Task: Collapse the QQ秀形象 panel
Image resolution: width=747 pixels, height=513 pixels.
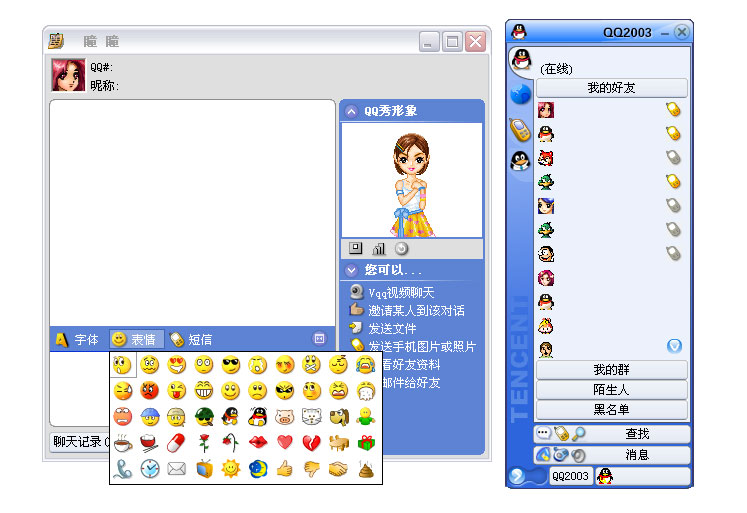Action: tap(351, 111)
